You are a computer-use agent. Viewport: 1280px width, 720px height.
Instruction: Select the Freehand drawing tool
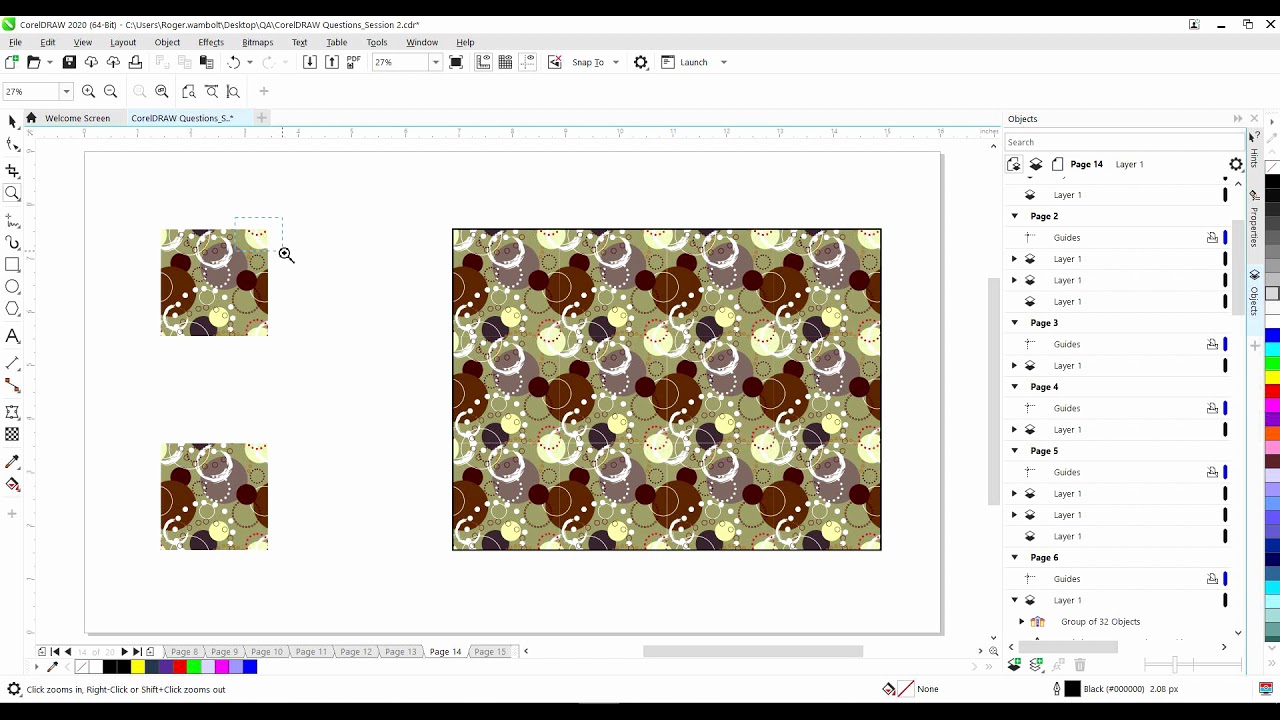(12, 221)
